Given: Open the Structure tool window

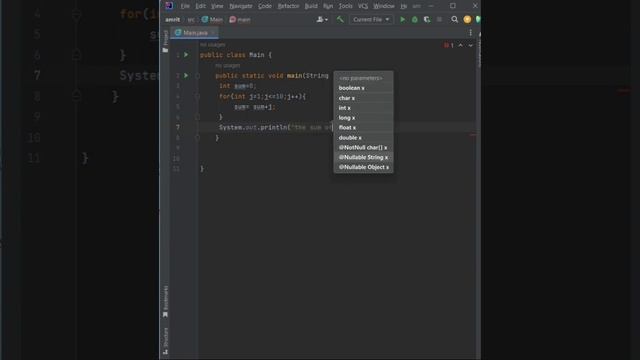Looking at the screenshot, I should (x=165, y=340).
